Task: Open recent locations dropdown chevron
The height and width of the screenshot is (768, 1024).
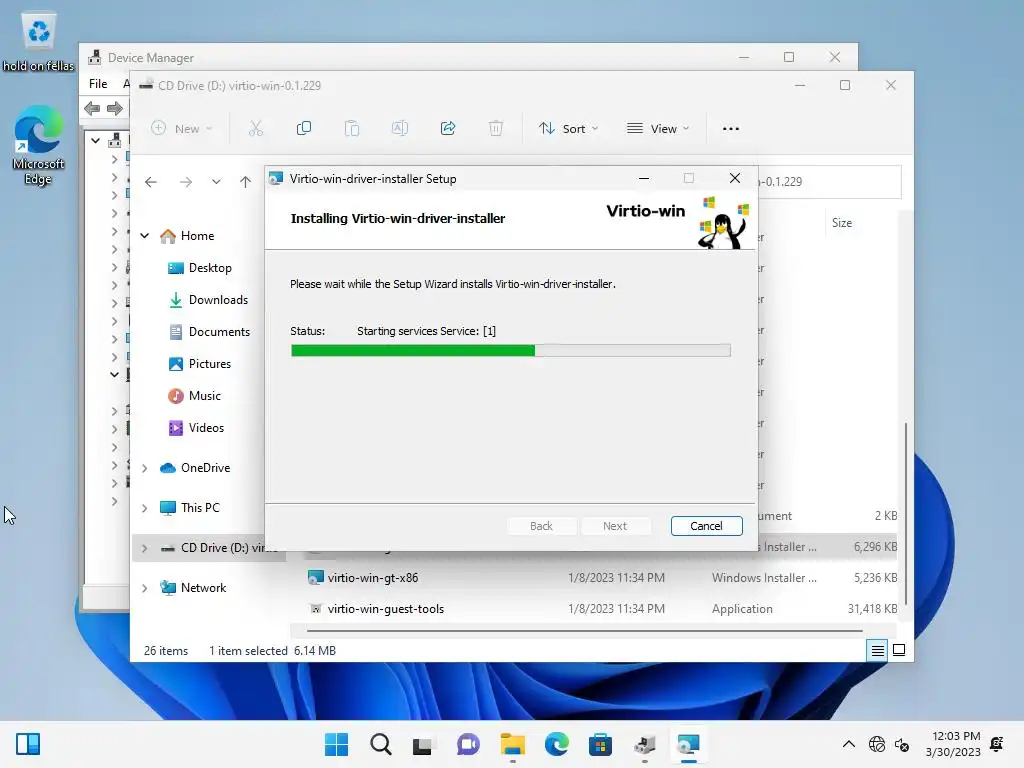Action: point(216,182)
